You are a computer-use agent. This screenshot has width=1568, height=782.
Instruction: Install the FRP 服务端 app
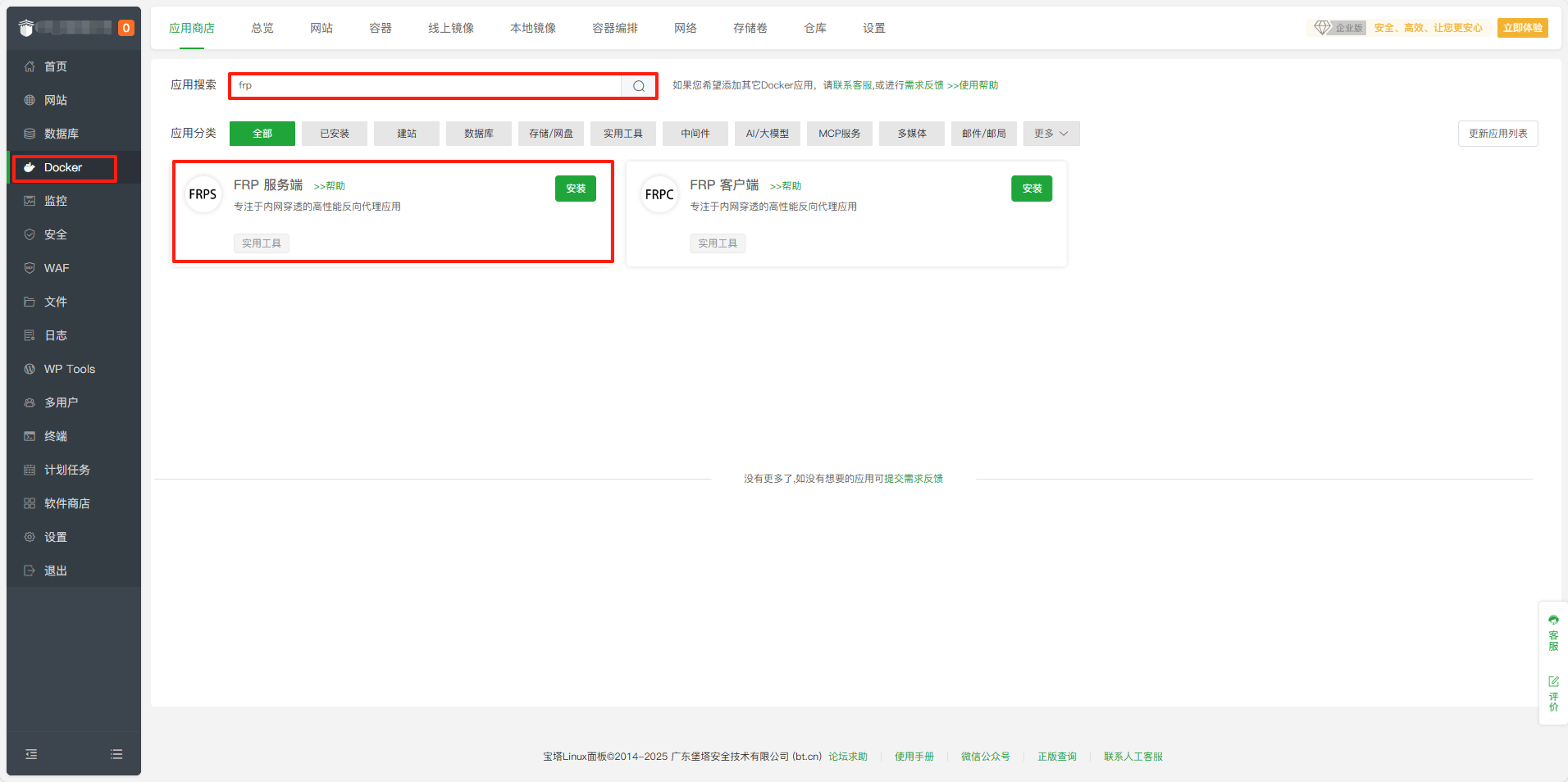pos(576,189)
